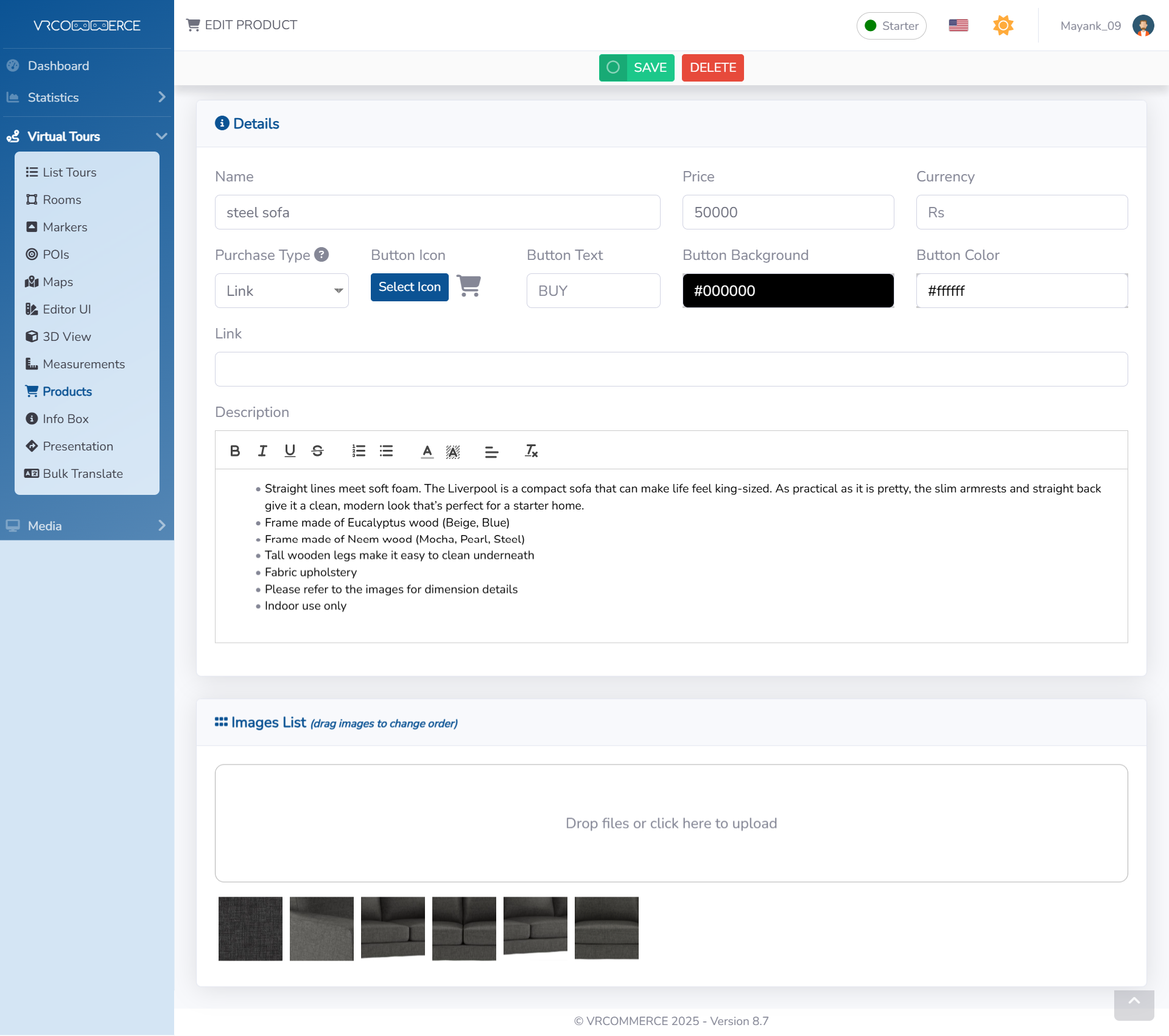
Task: Click the first fabric texture thumbnail
Action: pyautogui.click(x=250, y=928)
